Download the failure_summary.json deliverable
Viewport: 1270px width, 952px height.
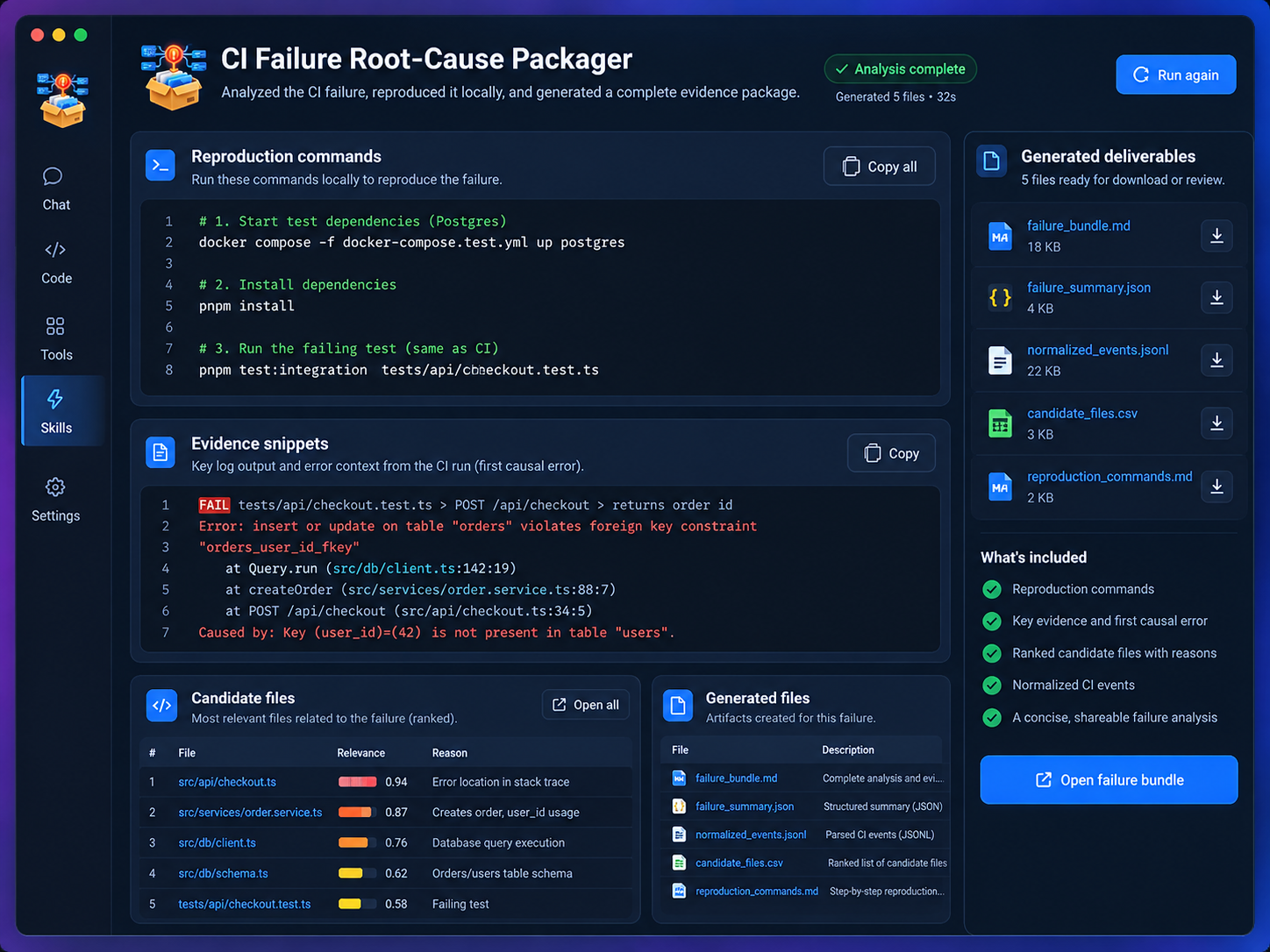pos(1216,298)
